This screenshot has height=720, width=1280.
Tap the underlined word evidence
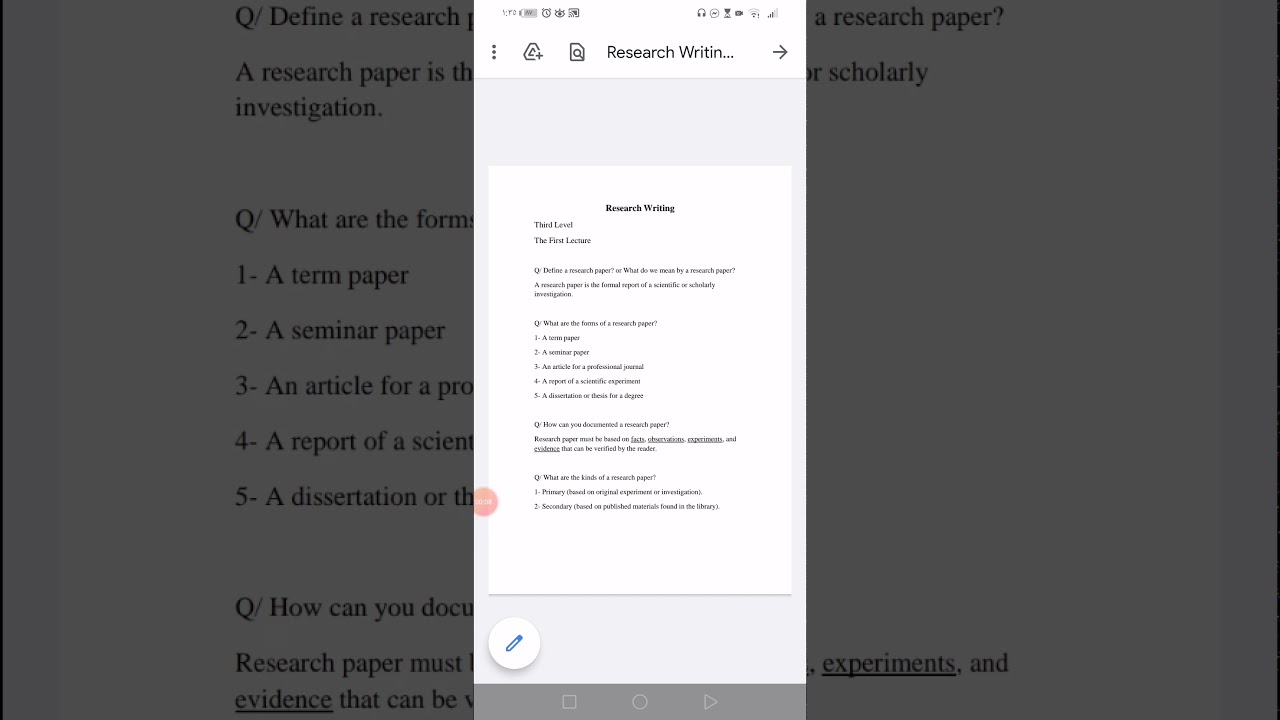pyautogui.click(x=546, y=448)
